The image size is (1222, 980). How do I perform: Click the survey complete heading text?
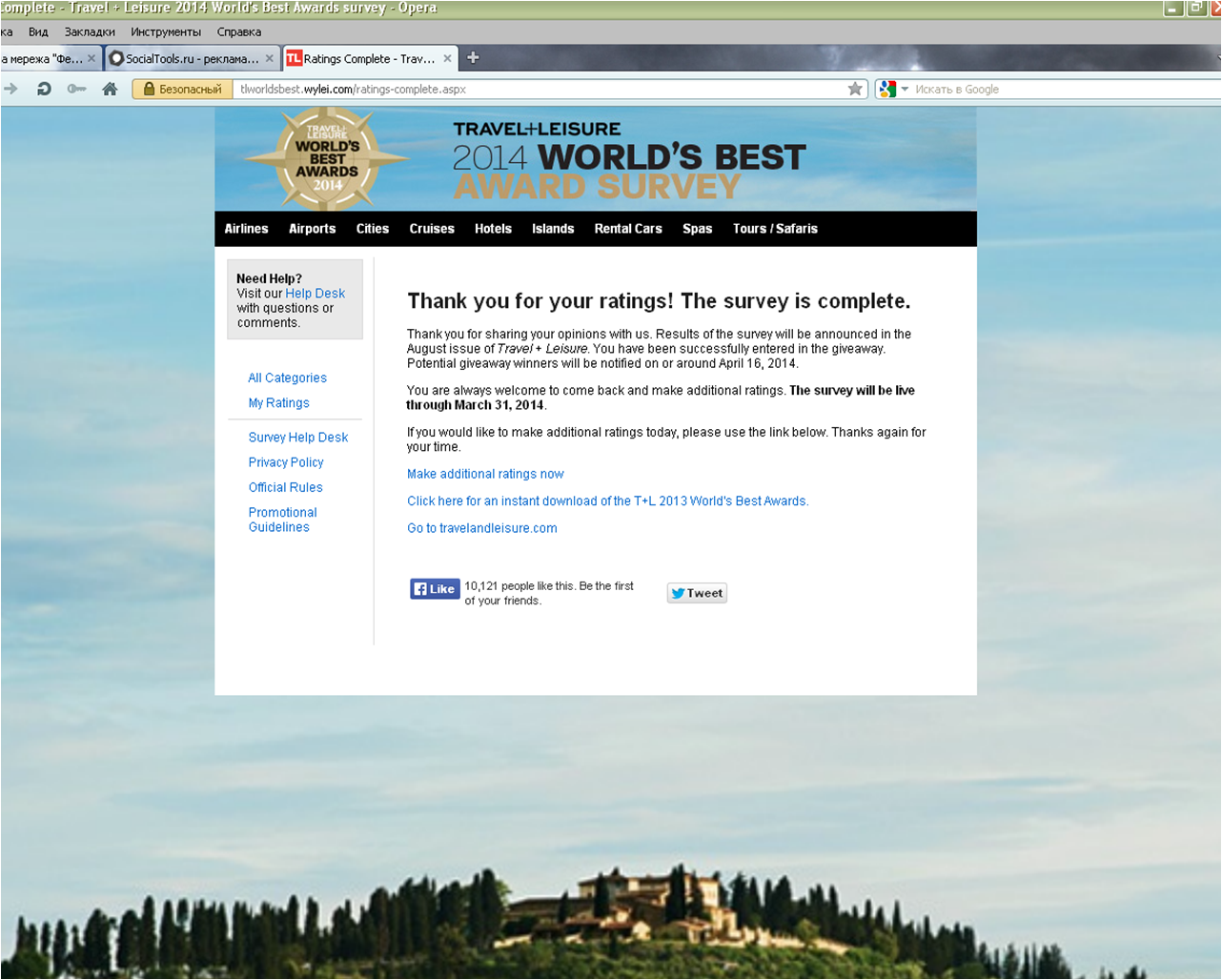pyautogui.click(x=659, y=301)
